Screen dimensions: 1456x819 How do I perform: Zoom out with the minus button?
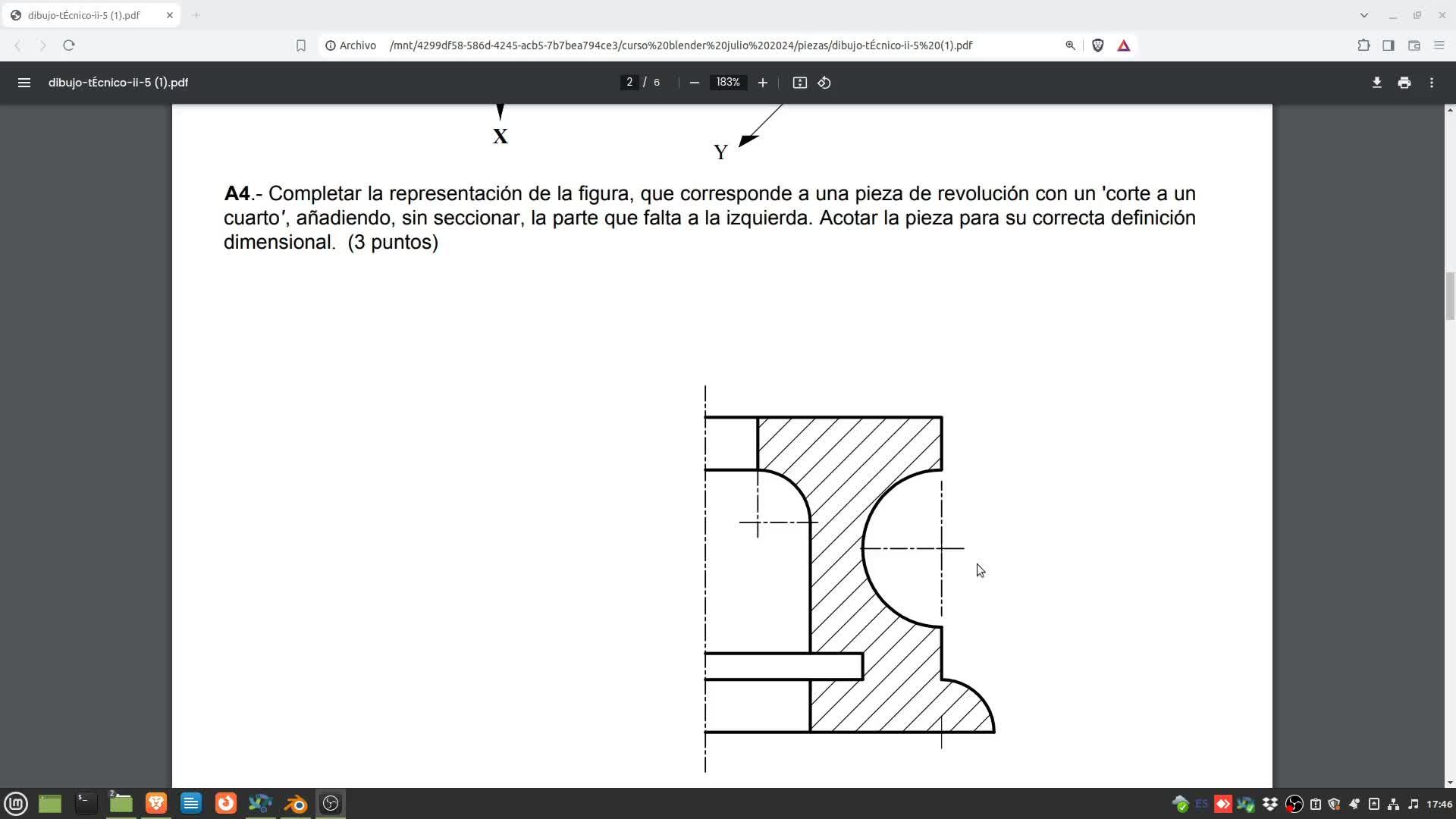click(x=694, y=83)
